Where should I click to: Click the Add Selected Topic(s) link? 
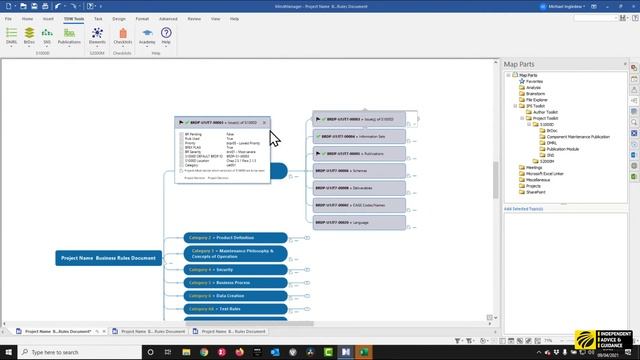click(x=523, y=209)
